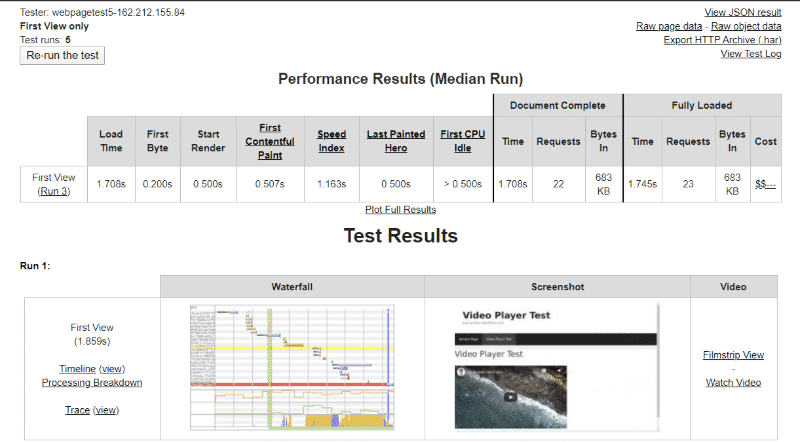
Task: Export HTTP Archive (.har) file
Action: click(722, 40)
